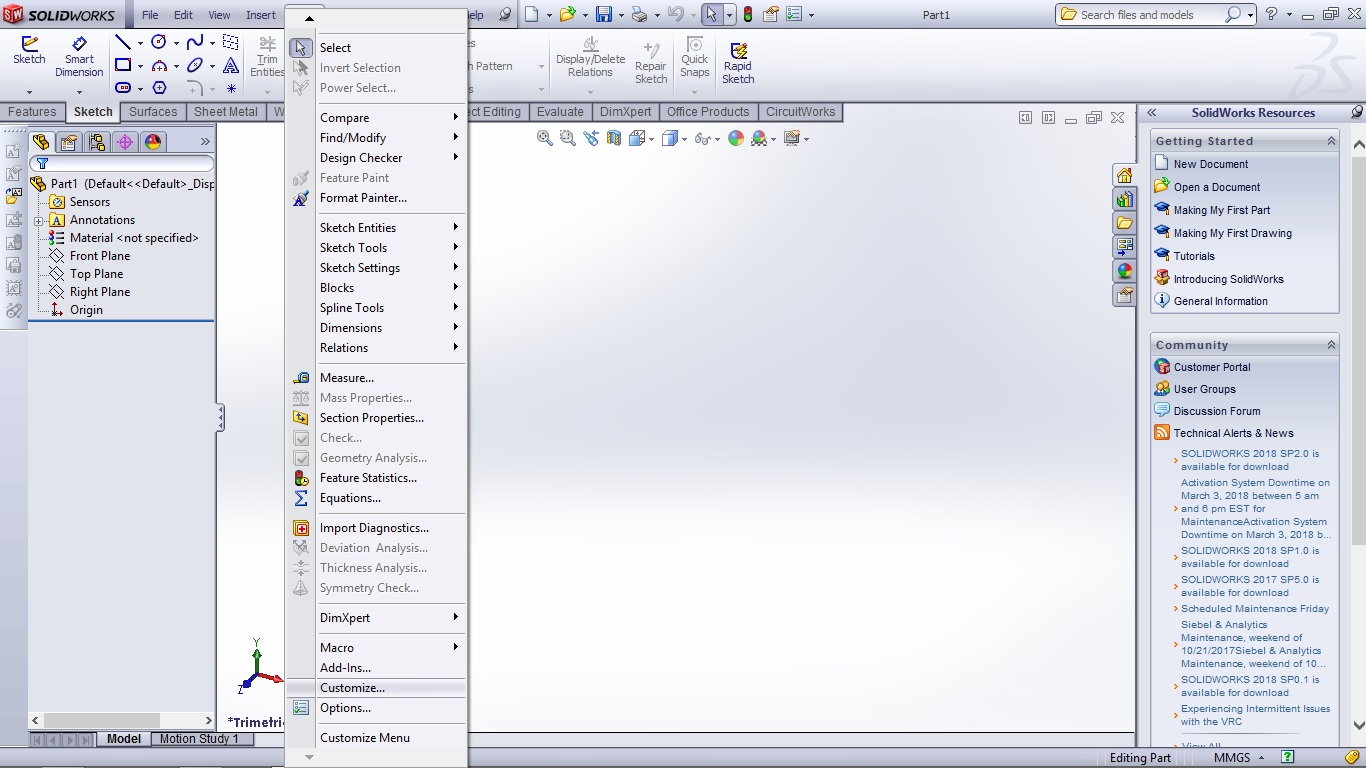The image size is (1366, 768).
Task: Choose Measure from the Tools menu
Action: 349,377
